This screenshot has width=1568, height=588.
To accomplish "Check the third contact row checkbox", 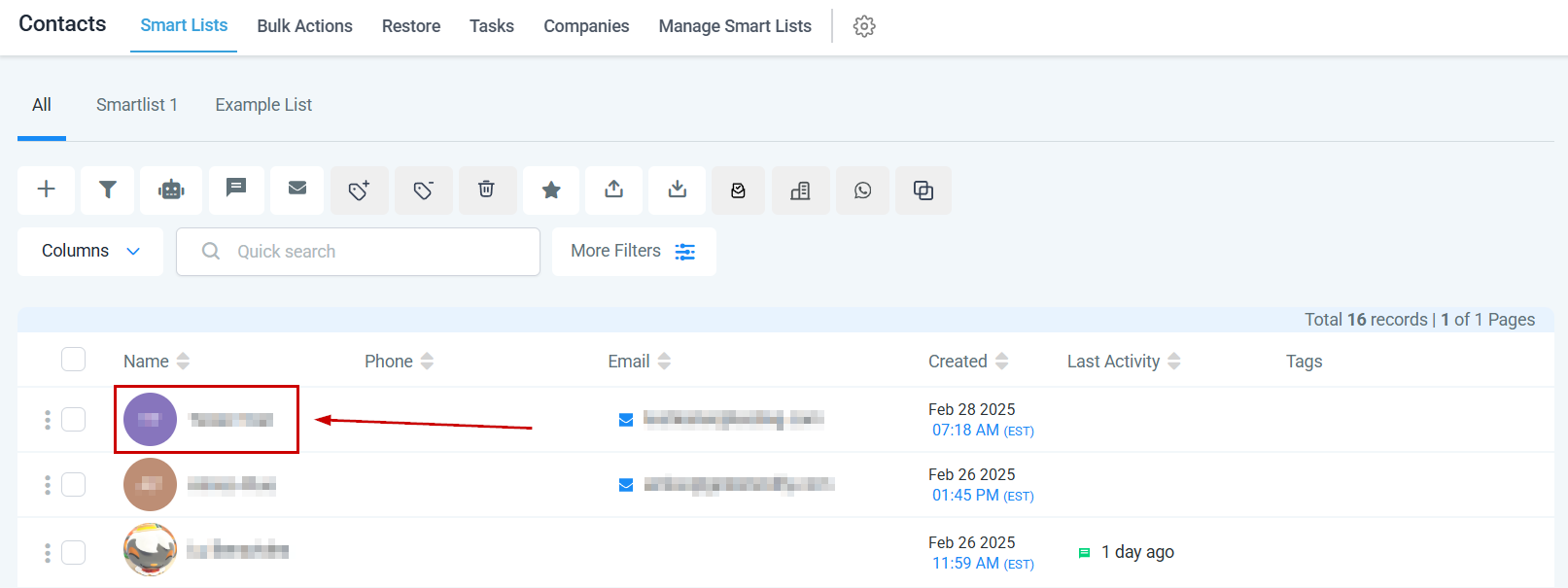I will [73, 552].
